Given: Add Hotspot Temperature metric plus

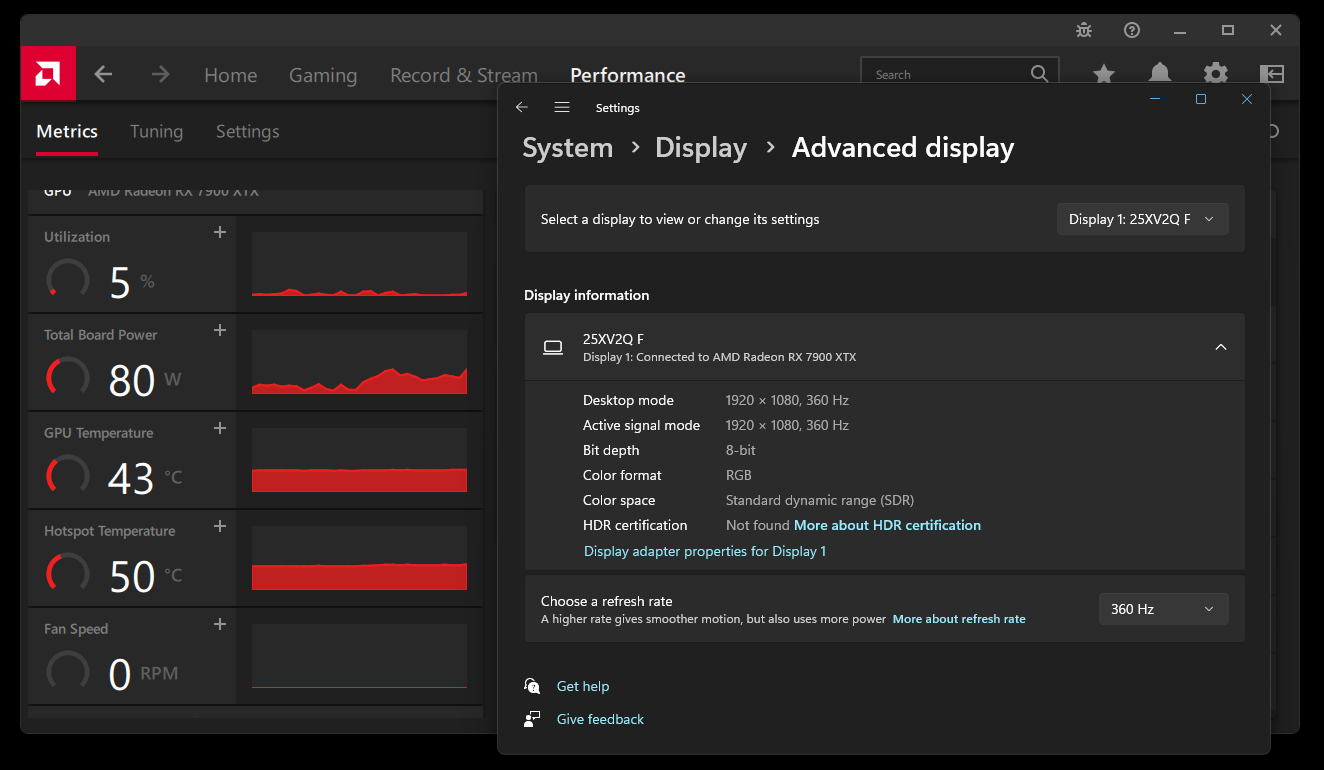Looking at the screenshot, I should [x=220, y=527].
